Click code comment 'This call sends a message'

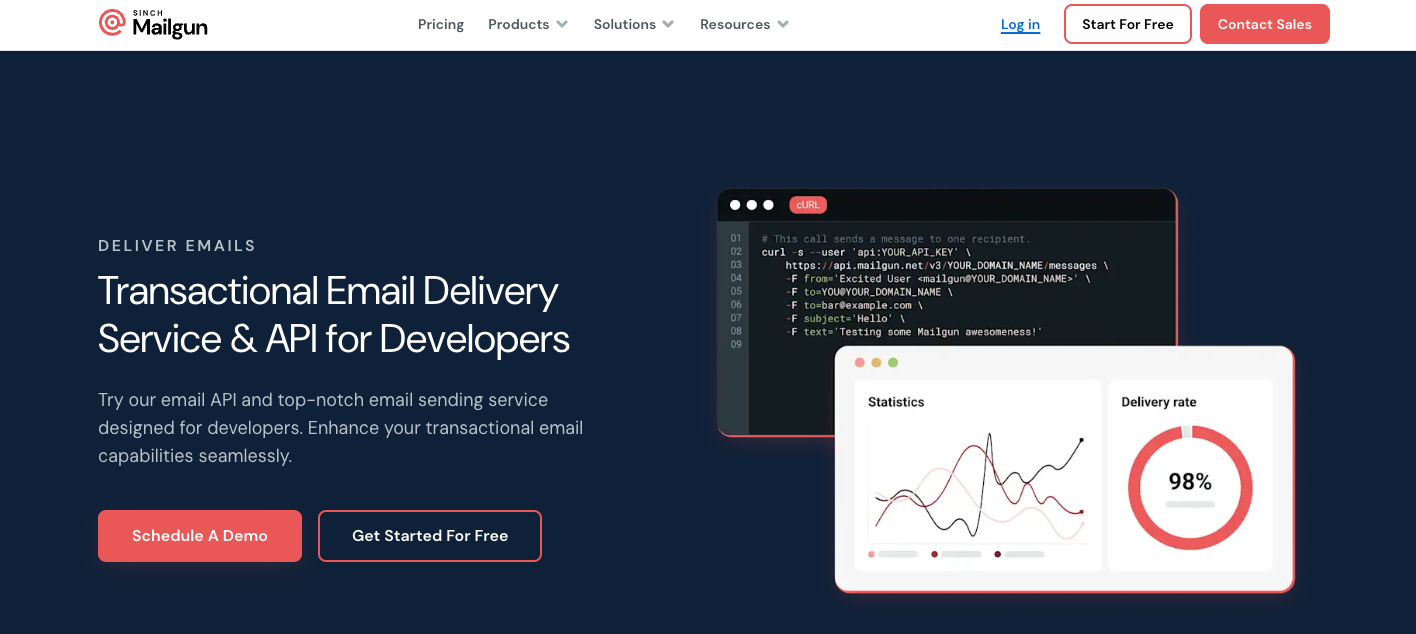coord(896,239)
